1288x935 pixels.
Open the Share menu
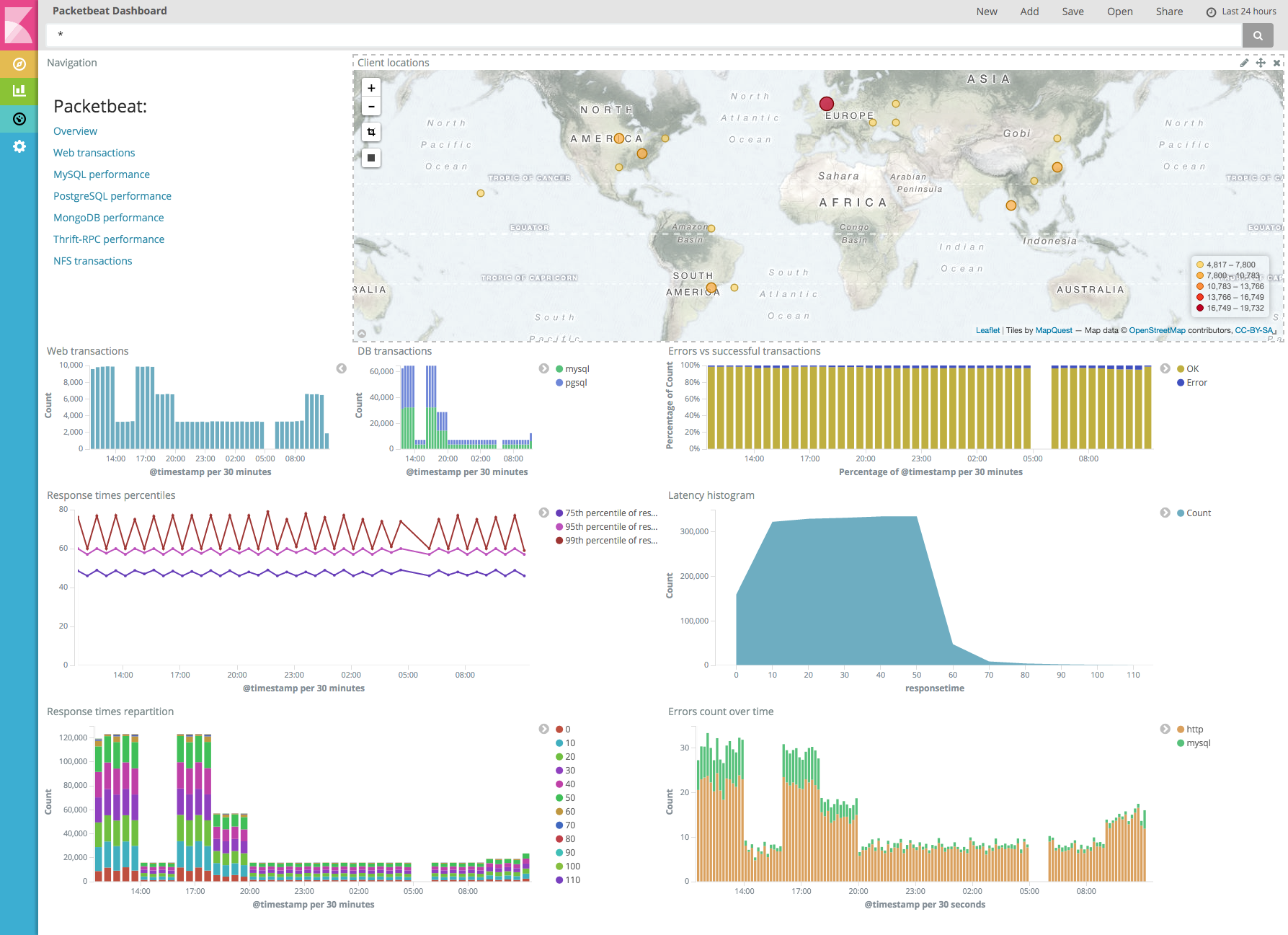[x=1169, y=11]
